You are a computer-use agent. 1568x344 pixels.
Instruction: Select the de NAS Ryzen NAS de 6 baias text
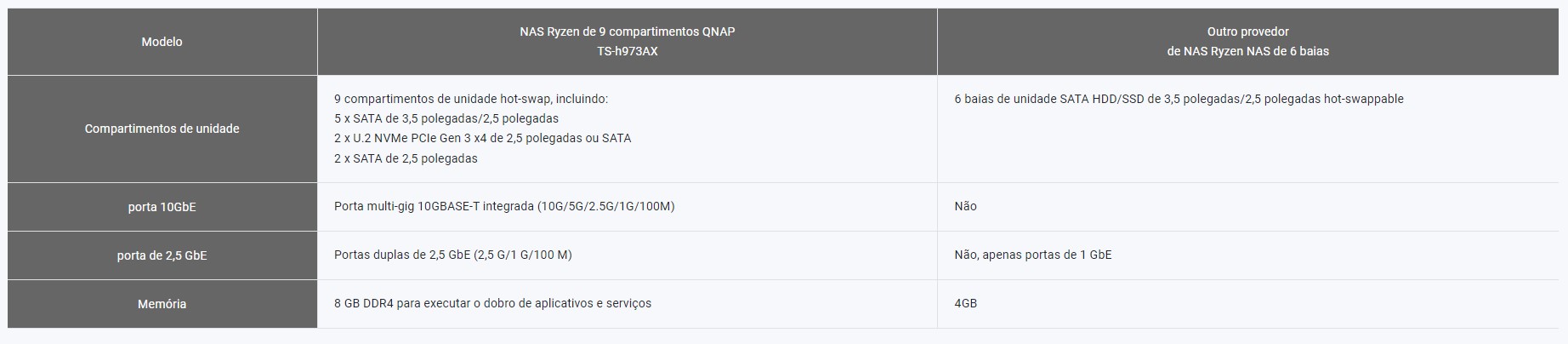click(1248, 51)
